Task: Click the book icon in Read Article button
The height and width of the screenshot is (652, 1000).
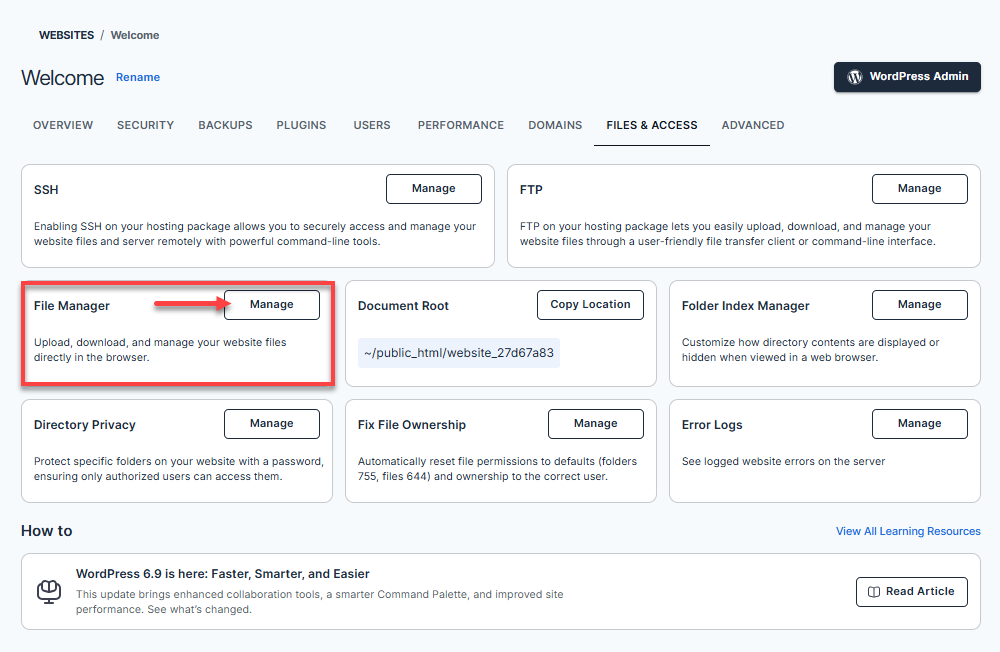Action: [874, 592]
